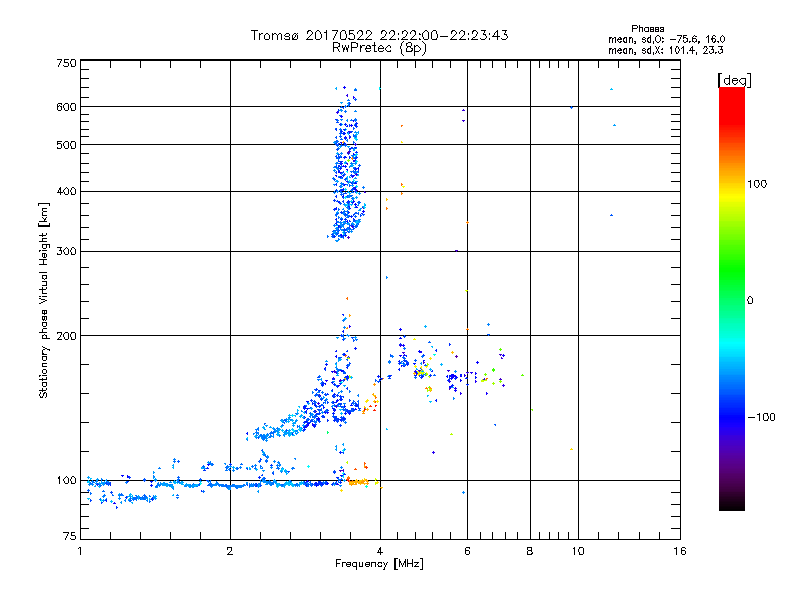Click the x-axis label '10'
The width and height of the screenshot is (800, 600).
(578, 551)
